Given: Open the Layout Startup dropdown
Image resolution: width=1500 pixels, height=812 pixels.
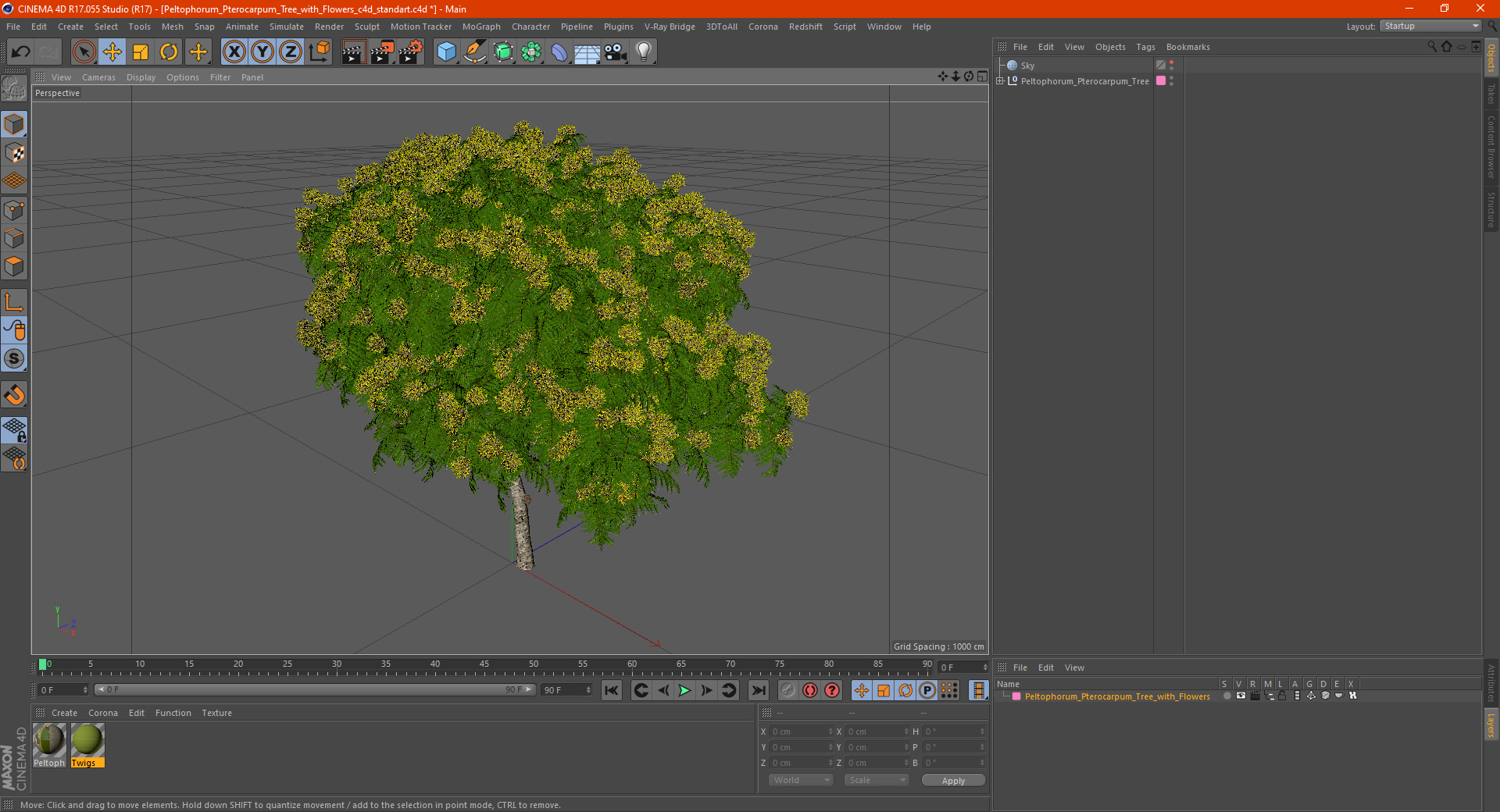Looking at the screenshot, I should [1430, 27].
